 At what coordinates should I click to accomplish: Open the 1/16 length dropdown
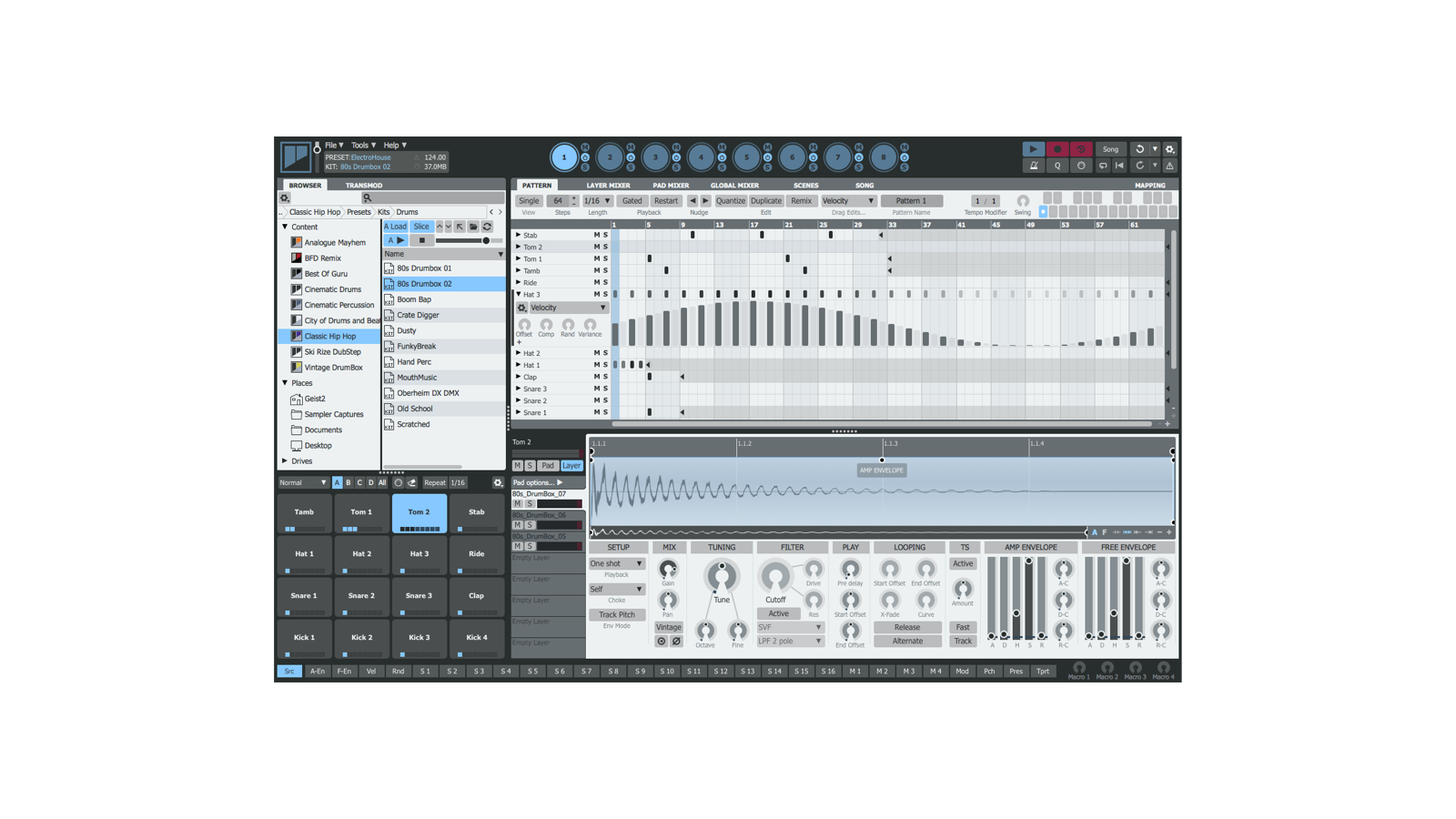(x=597, y=201)
